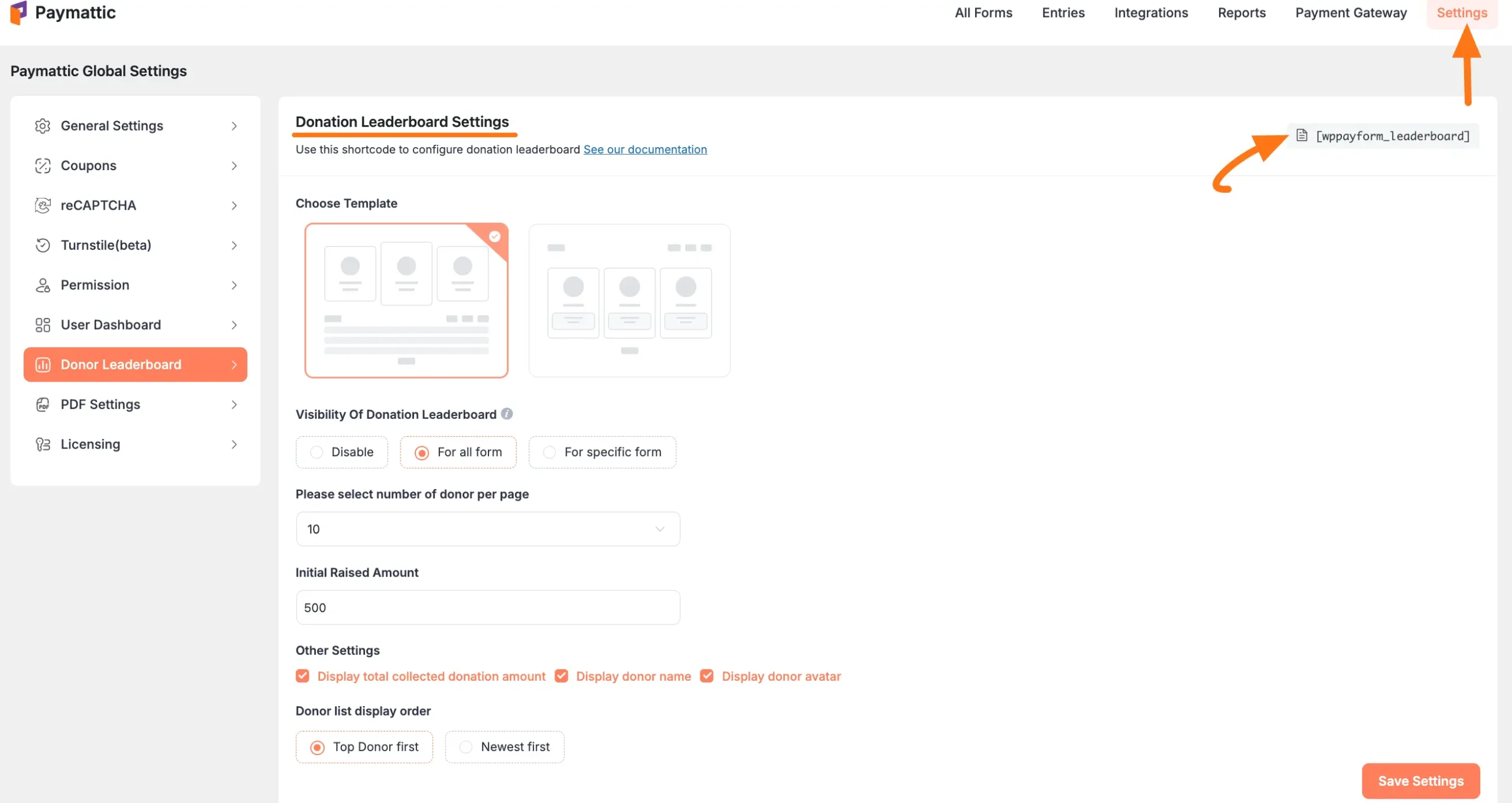Click the Paymattic Global Settings title

pos(99,71)
